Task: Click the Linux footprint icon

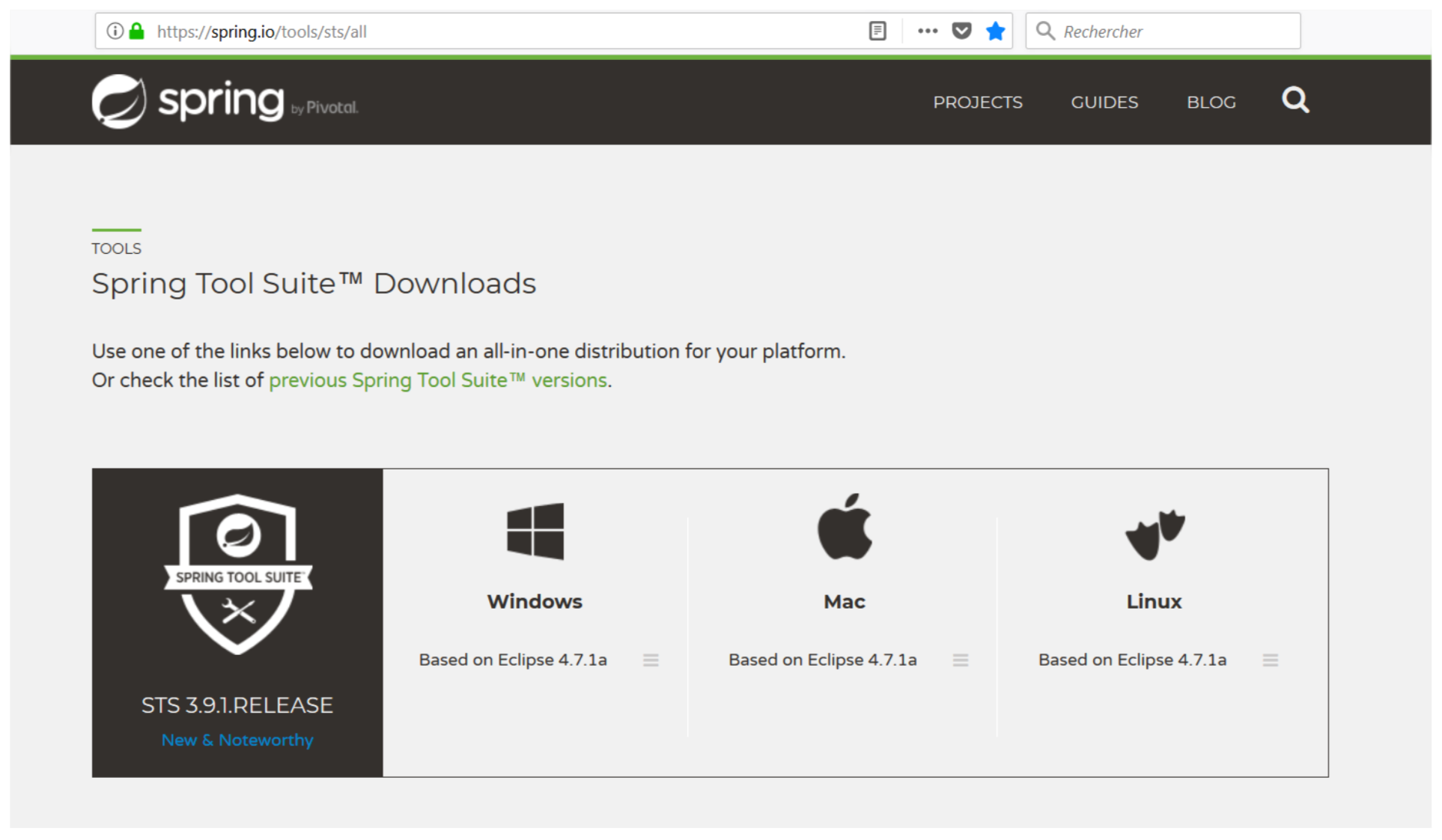Action: 1154,535
